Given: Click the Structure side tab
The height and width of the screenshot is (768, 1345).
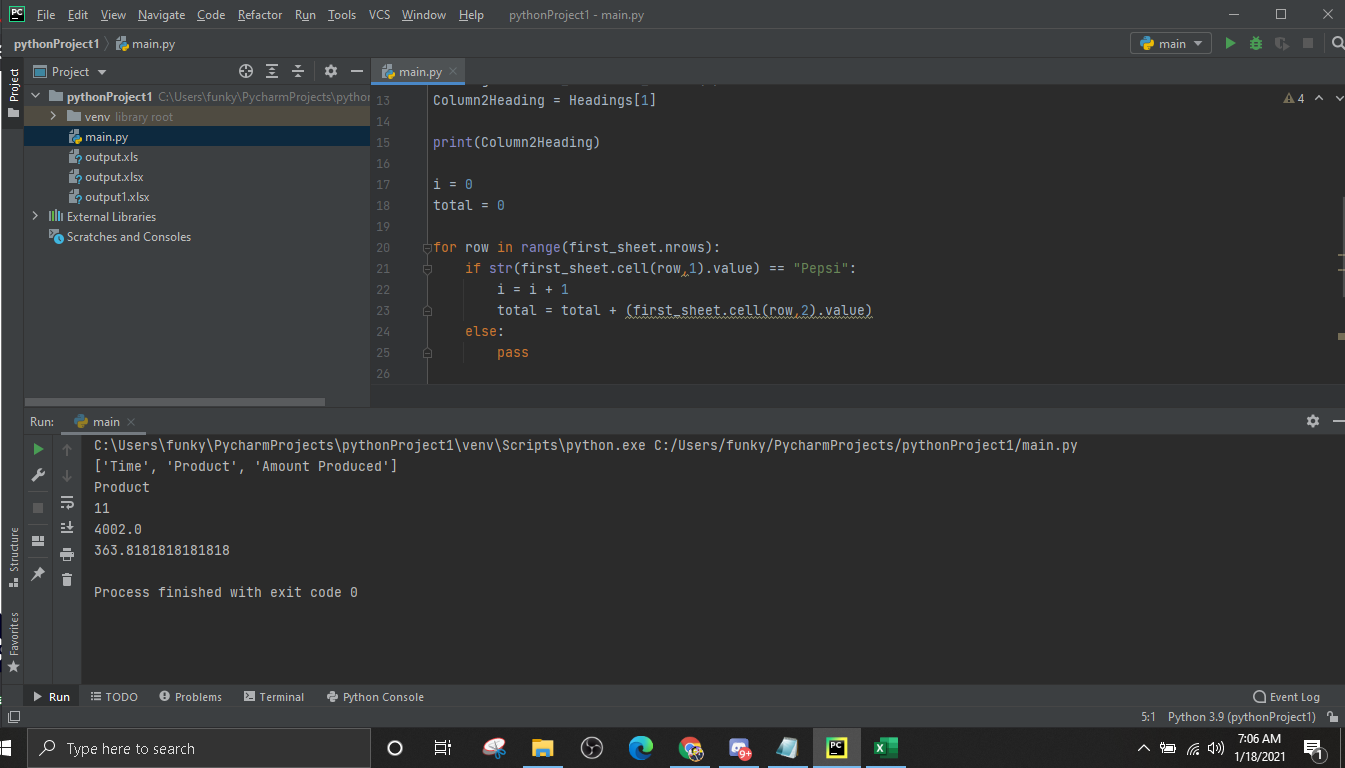Looking at the screenshot, I should (14, 557).
